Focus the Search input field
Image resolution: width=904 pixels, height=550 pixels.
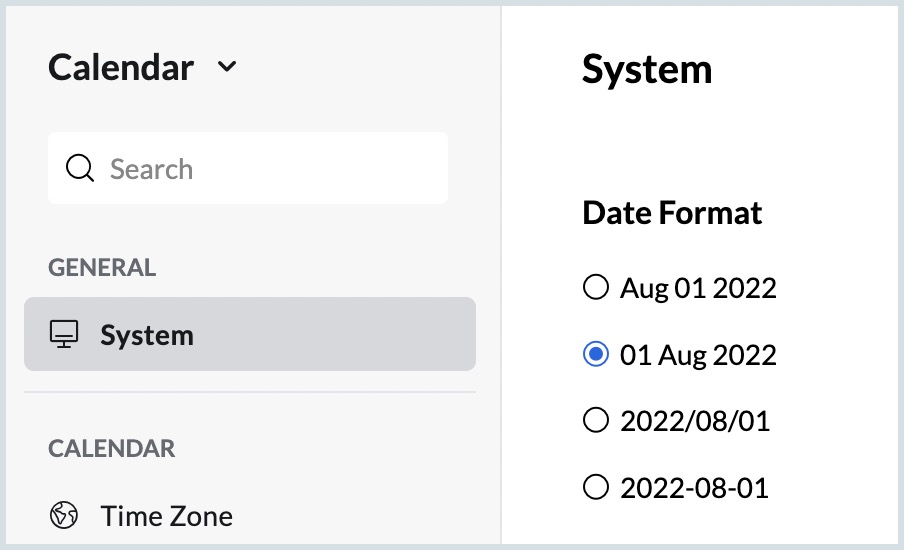pyautogui.click(x=270, y=168)
